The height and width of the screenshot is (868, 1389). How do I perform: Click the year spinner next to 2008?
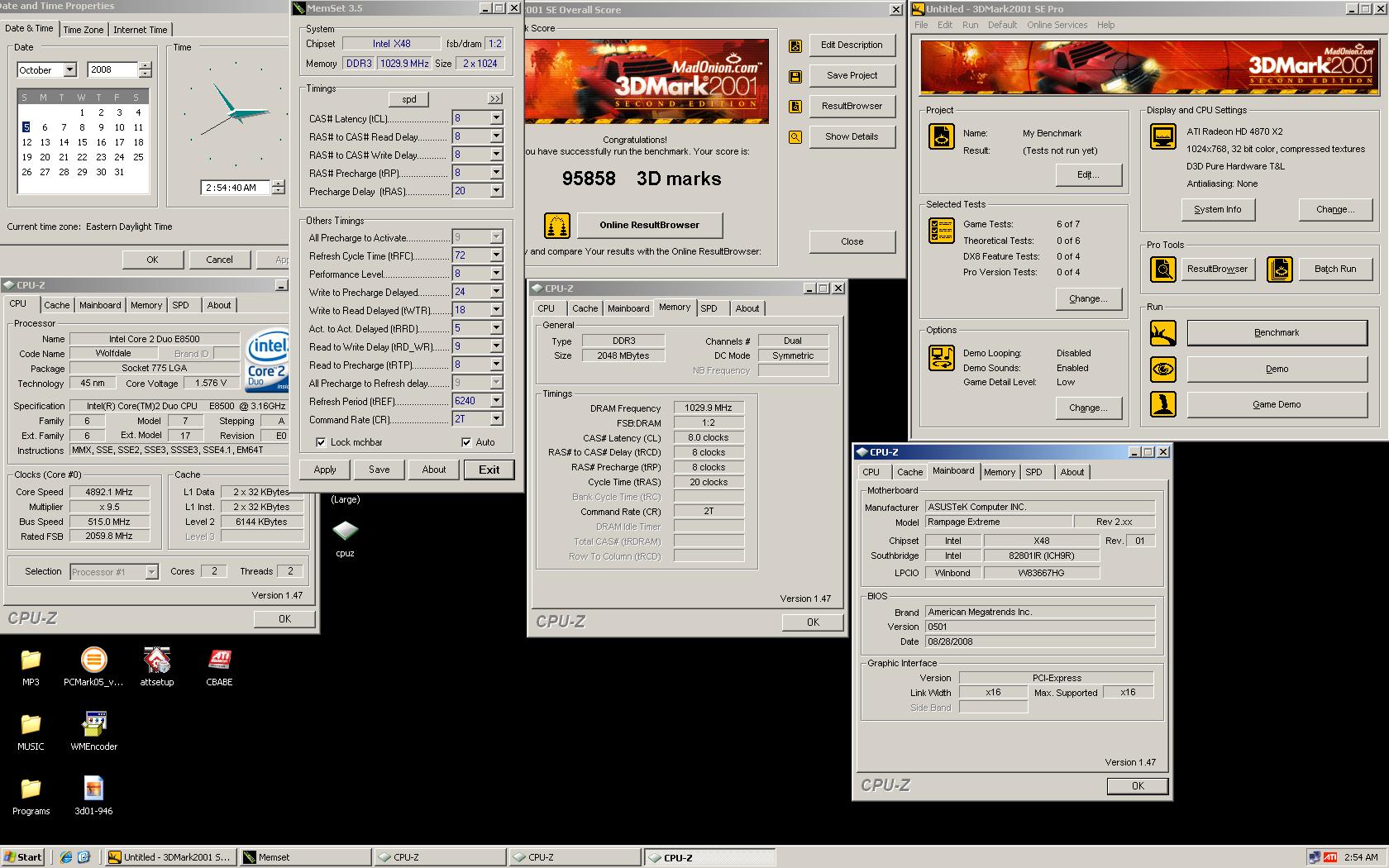pos(146,70)
